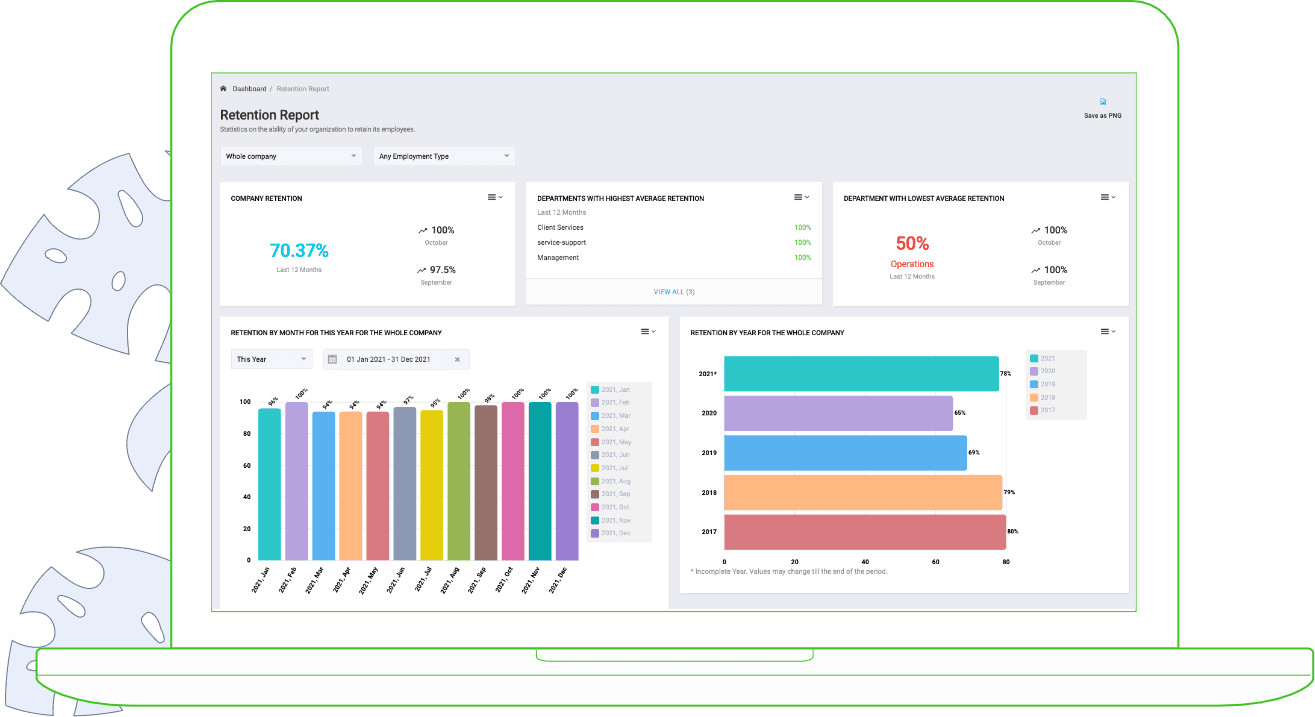Click the VIEW ALL (3) link
This screenshot has width=1315, height=717.
point(674,292)
